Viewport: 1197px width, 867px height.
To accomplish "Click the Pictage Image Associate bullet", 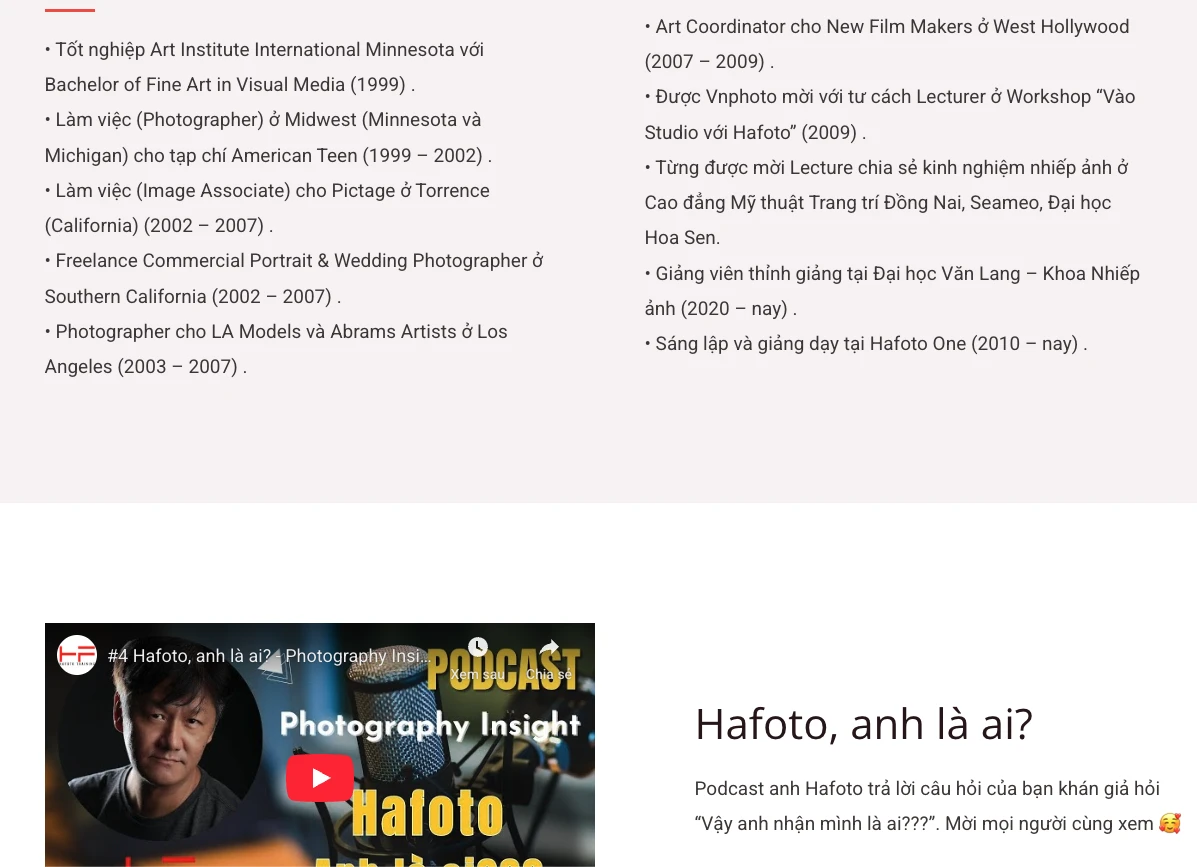I will [266, 208].
